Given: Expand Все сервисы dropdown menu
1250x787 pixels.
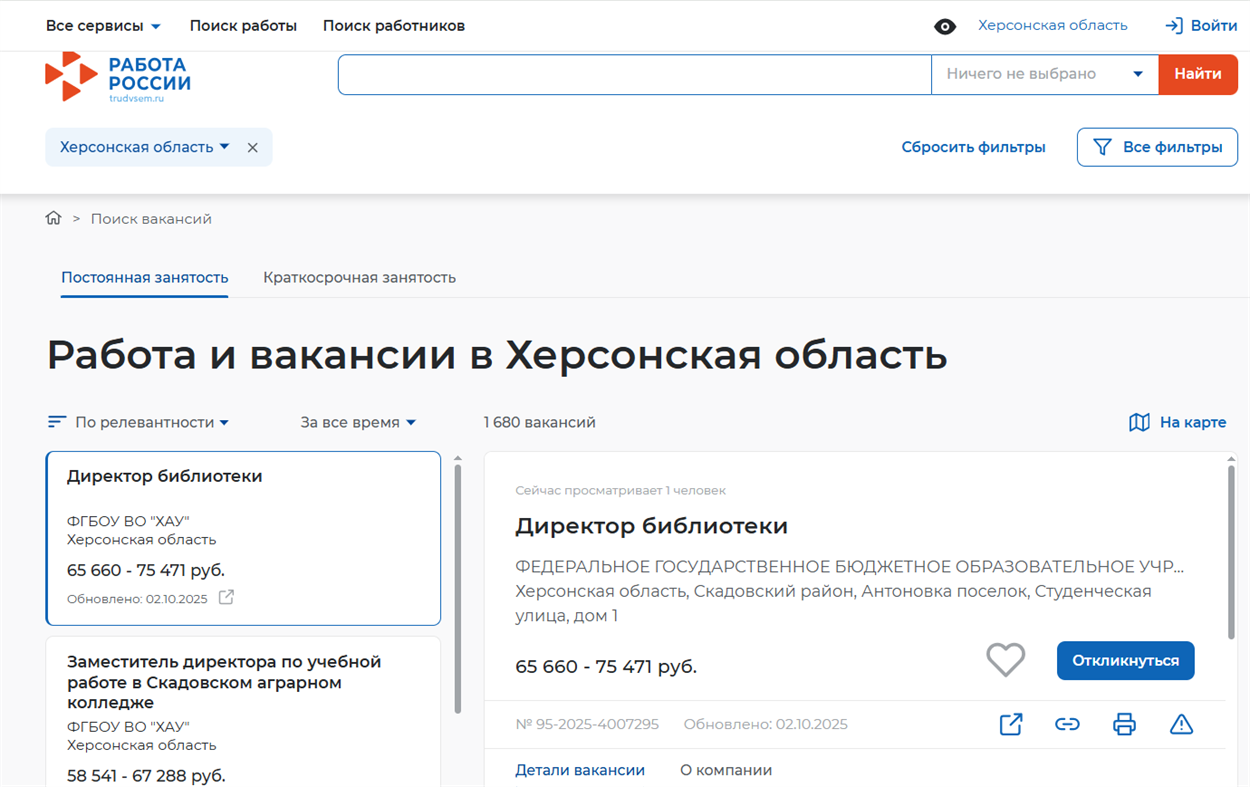Looking at the screenshot, I should (103, 26).
